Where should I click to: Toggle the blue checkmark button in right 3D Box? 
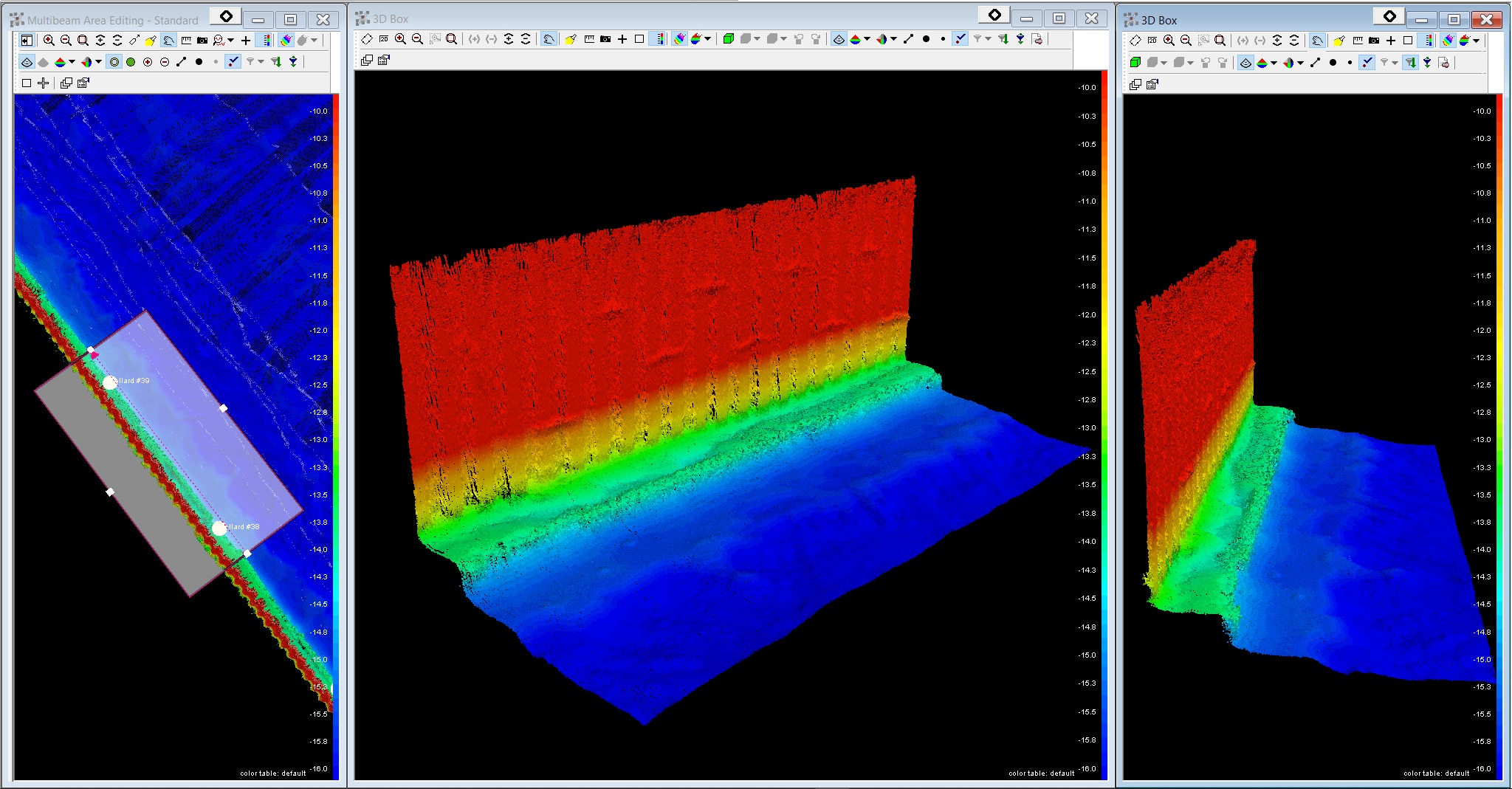[1367, 63]
